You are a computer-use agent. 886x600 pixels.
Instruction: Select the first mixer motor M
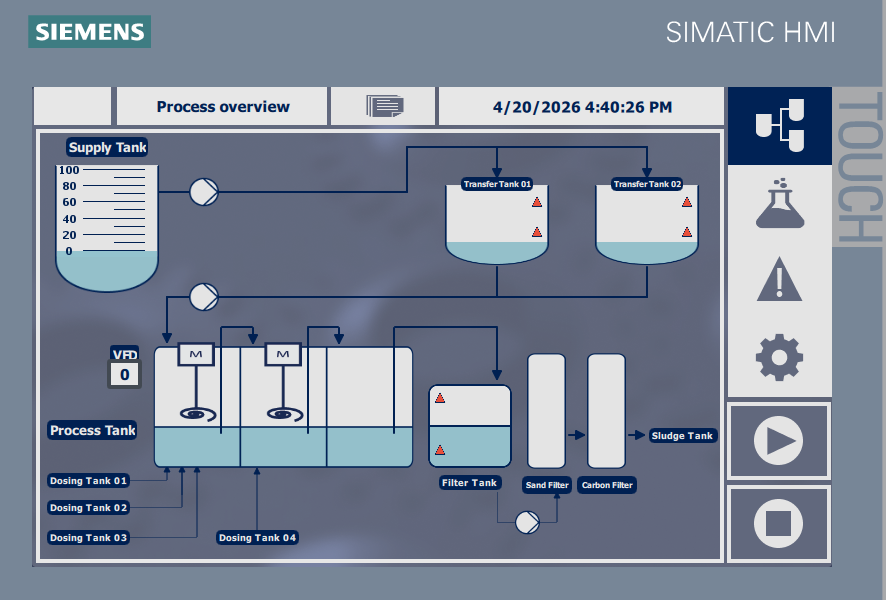coord(196,354)
